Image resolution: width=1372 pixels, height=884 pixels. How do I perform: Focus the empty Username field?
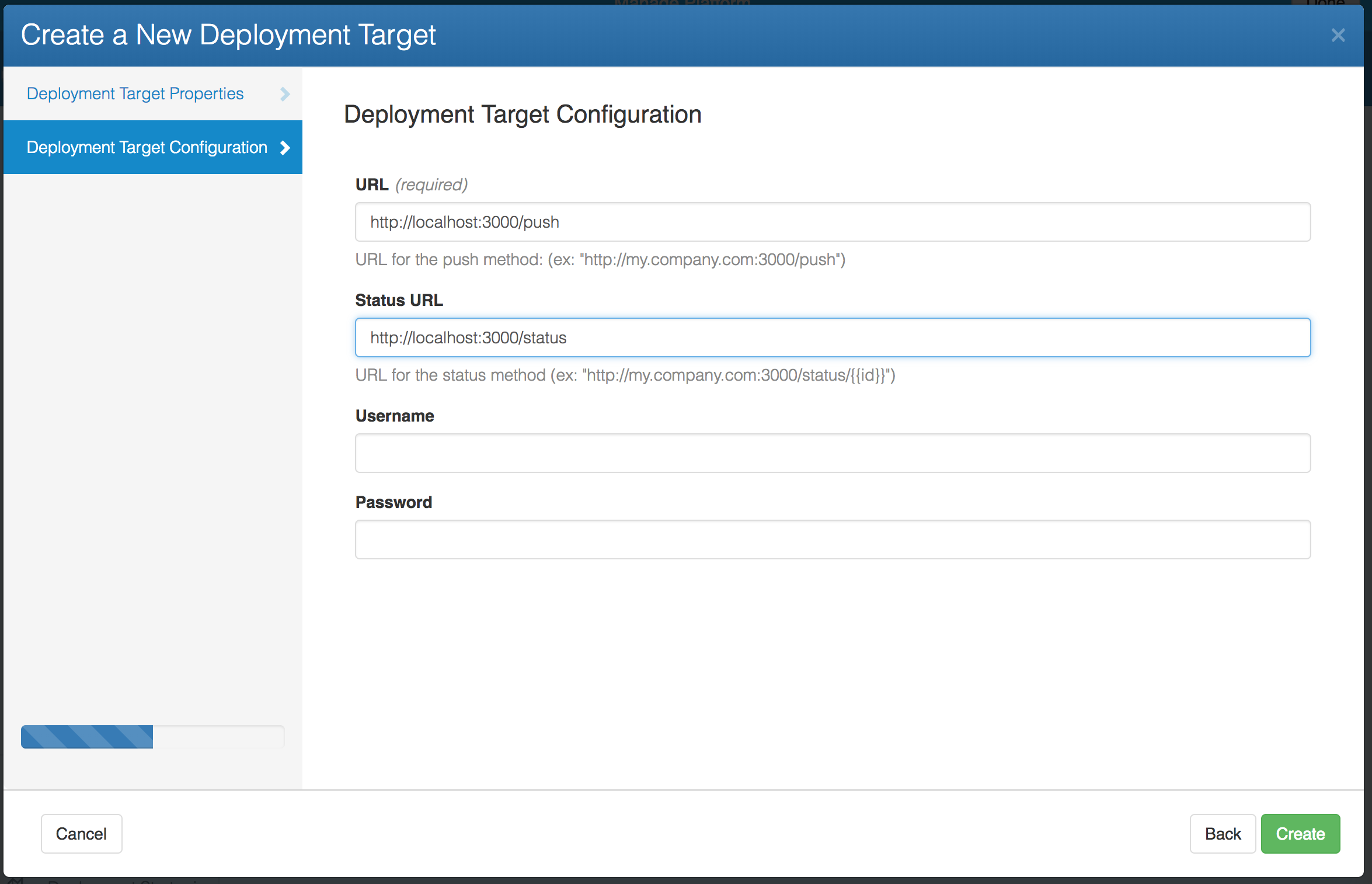[x=833, y=453]
